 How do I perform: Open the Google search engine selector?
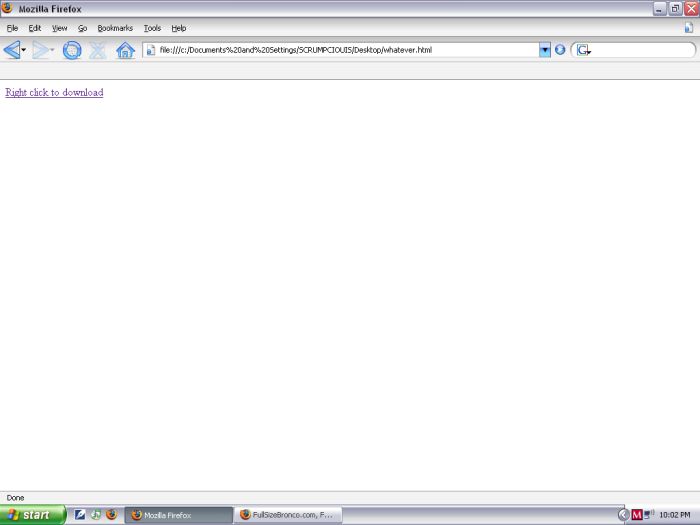[x=583, y=50]
